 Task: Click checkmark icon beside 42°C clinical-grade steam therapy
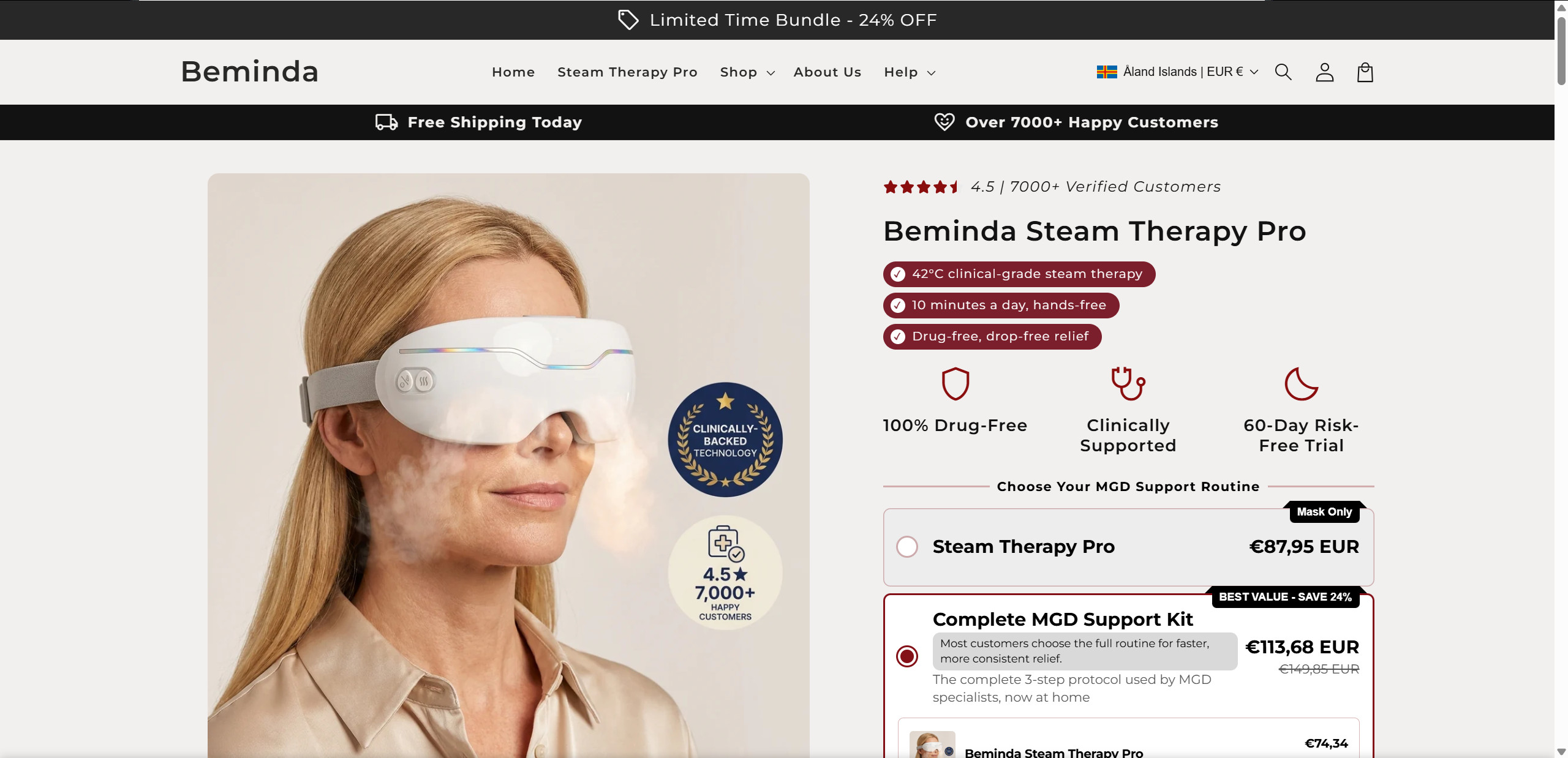[897, 274]
